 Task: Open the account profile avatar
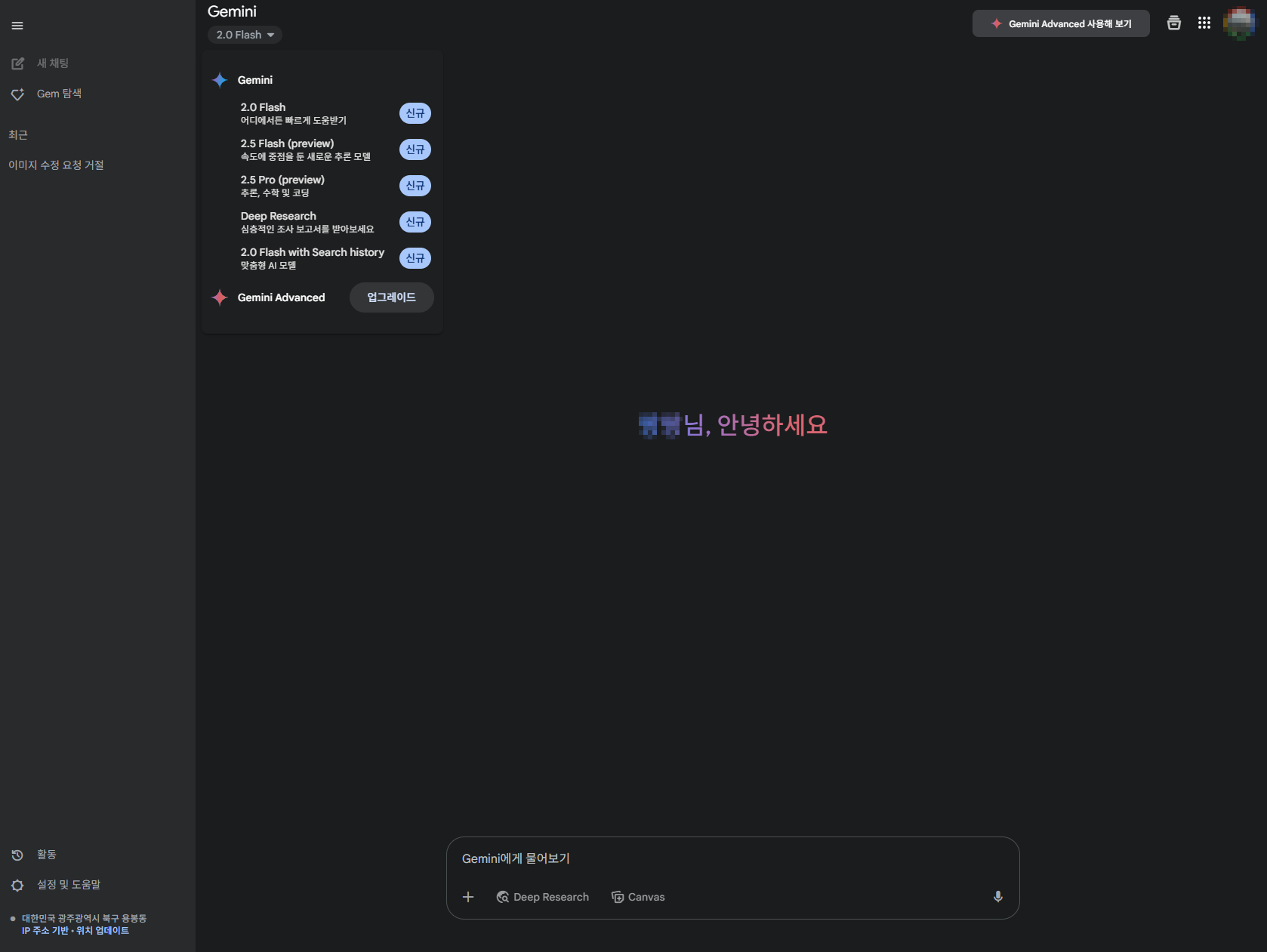point(1239,23)
